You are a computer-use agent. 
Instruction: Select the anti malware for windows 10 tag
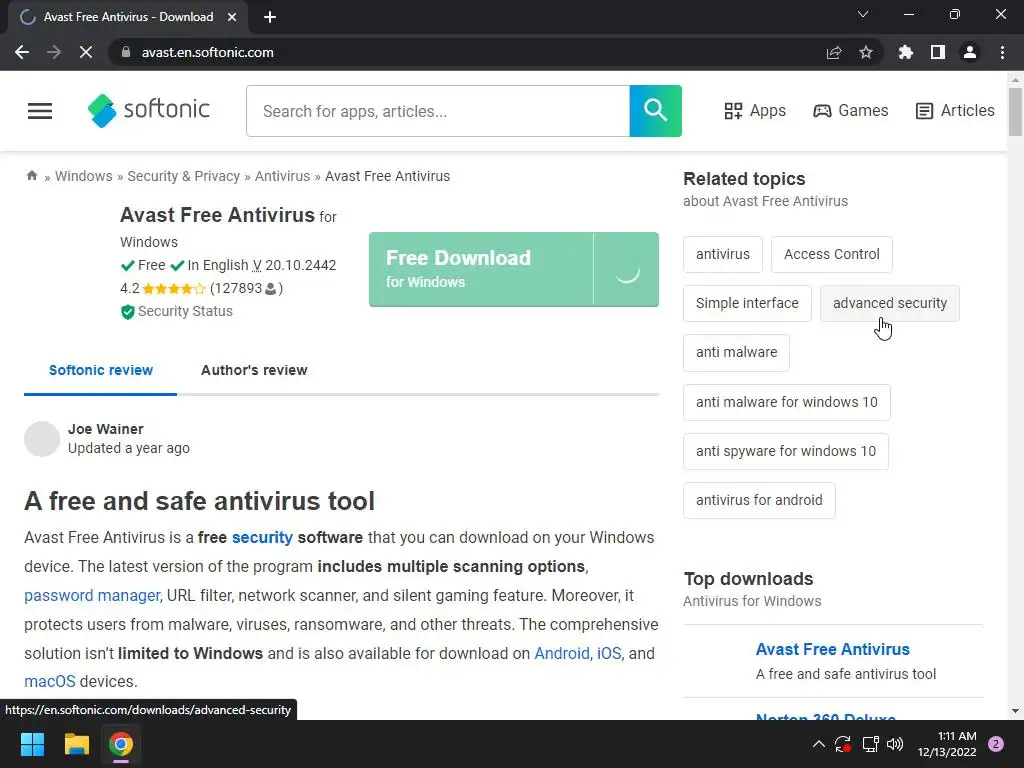(786, 402)
